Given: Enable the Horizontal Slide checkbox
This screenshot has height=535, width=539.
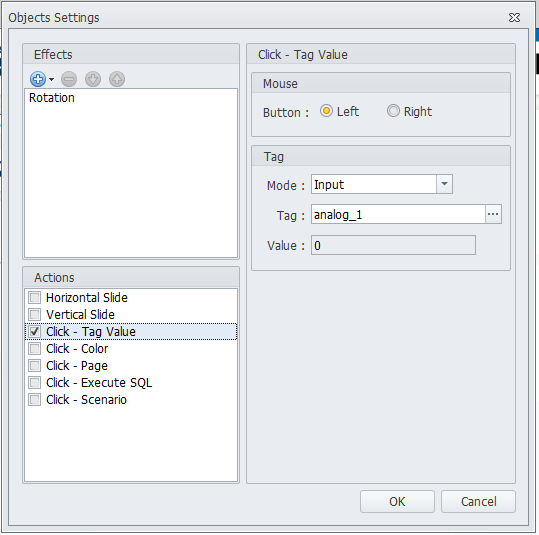Looking at the screenshot, I should click(34, 297).
